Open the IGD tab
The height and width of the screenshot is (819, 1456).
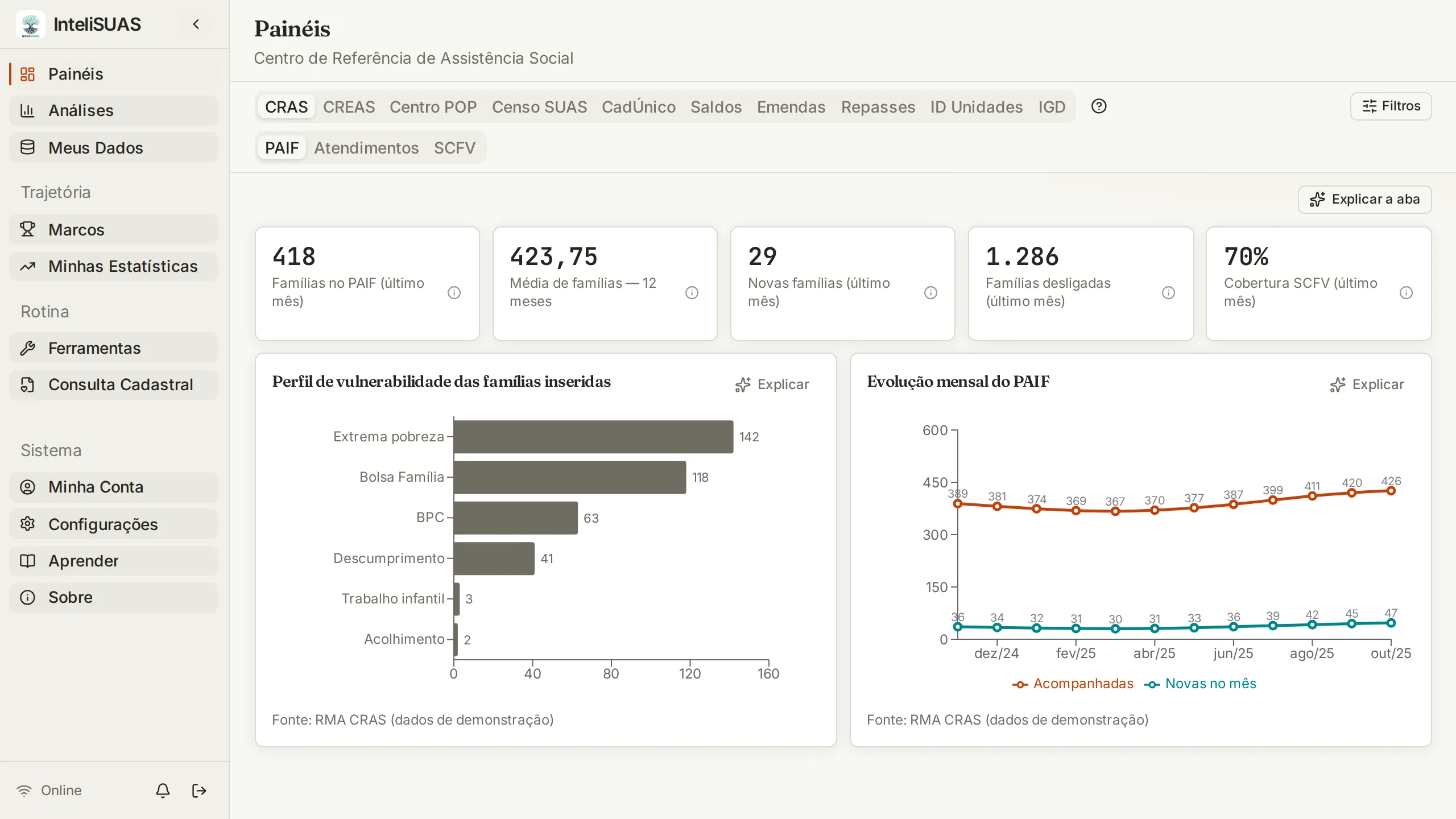click(1052, 107)
